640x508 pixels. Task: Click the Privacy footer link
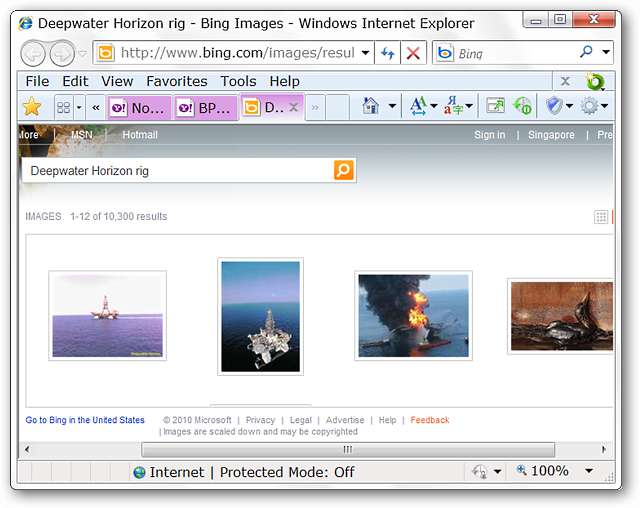click(x=260, y=420)
